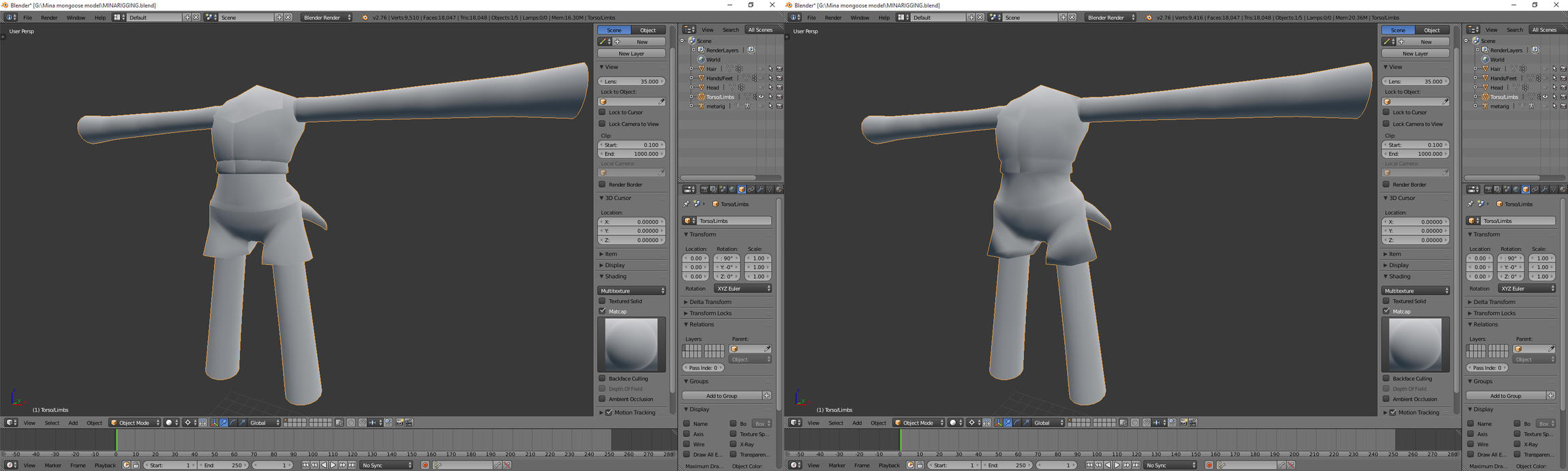This screenshot has height=471, width=1568.
Task: Click New Layer button in left Blender window
Action: tap(631, 53)
